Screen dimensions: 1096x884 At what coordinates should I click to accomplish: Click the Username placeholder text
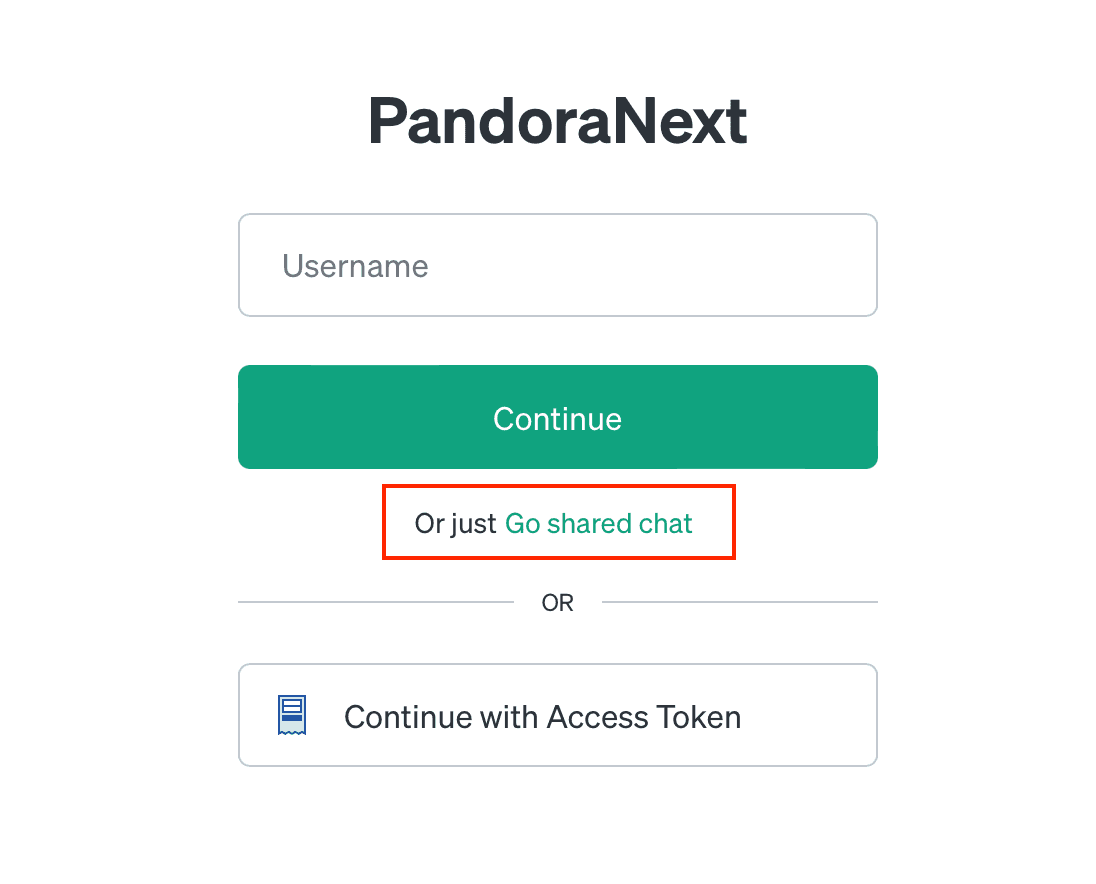[x=355, y=266]
